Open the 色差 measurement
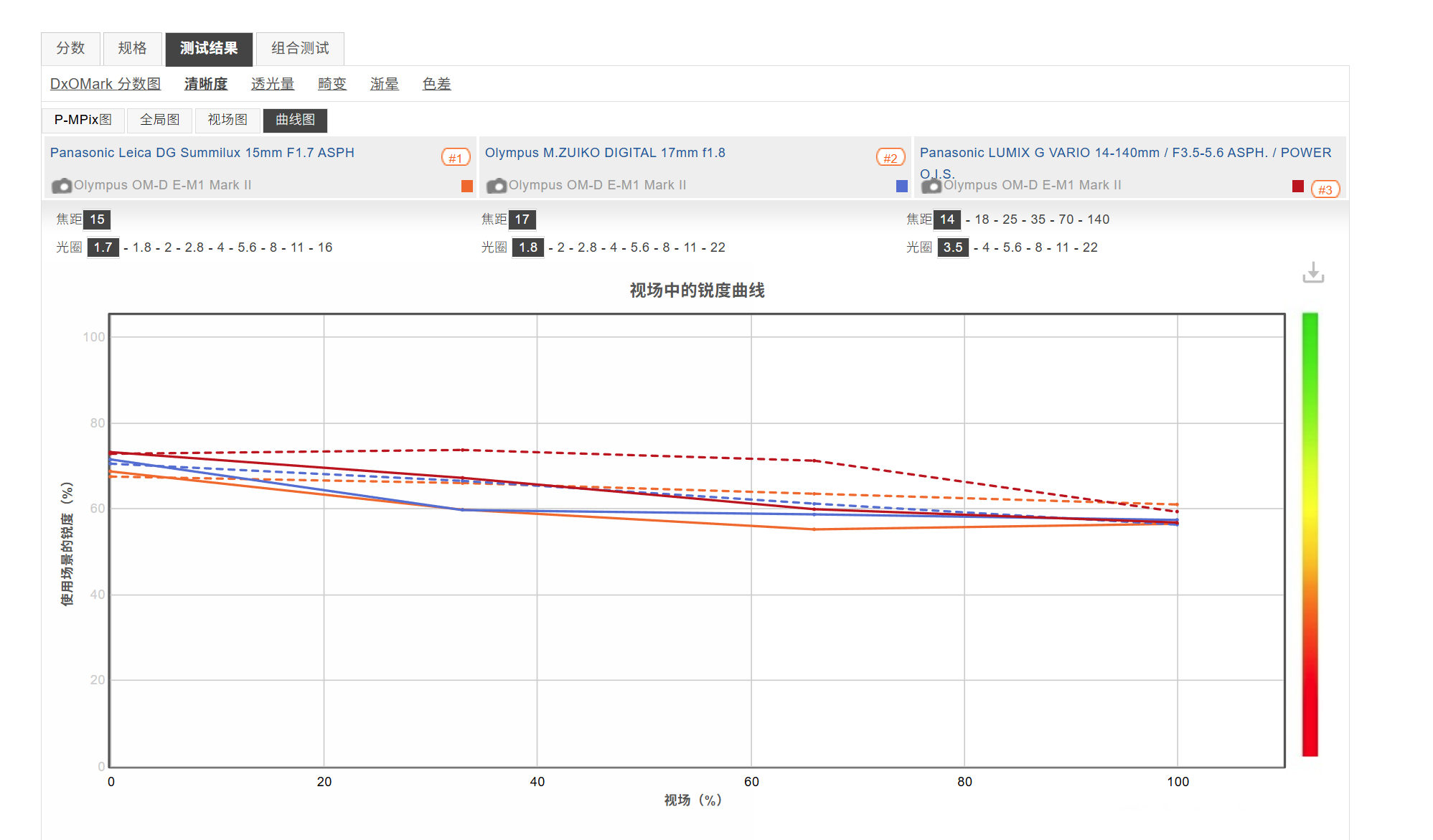 437,84
